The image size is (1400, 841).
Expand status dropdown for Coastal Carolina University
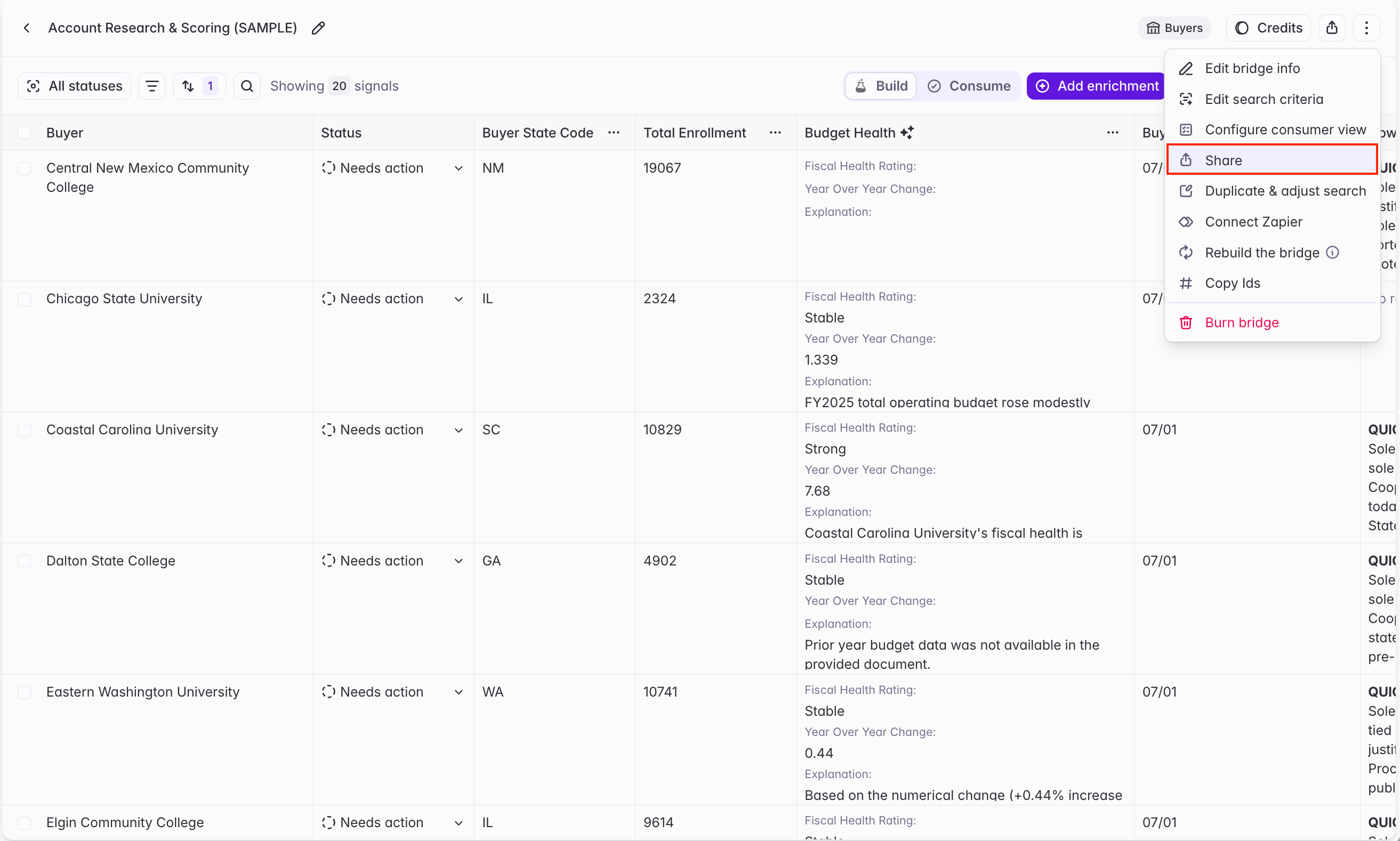[x=458, y=430]
